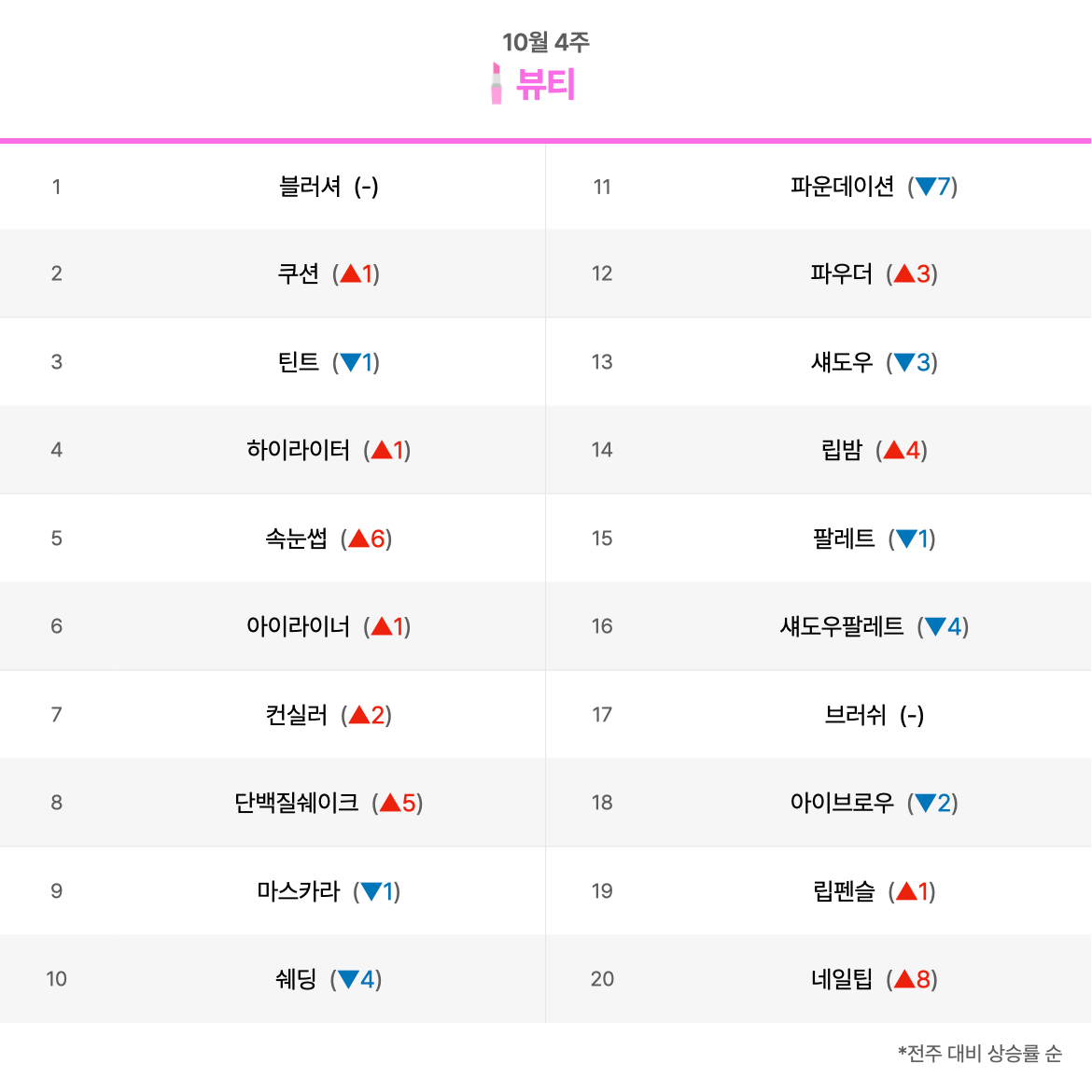Select the 브러쉬 keyword at rank 17
The height and width of the screenshot is (1092, 1092).
pyautogui.click(x=855, y=715)
